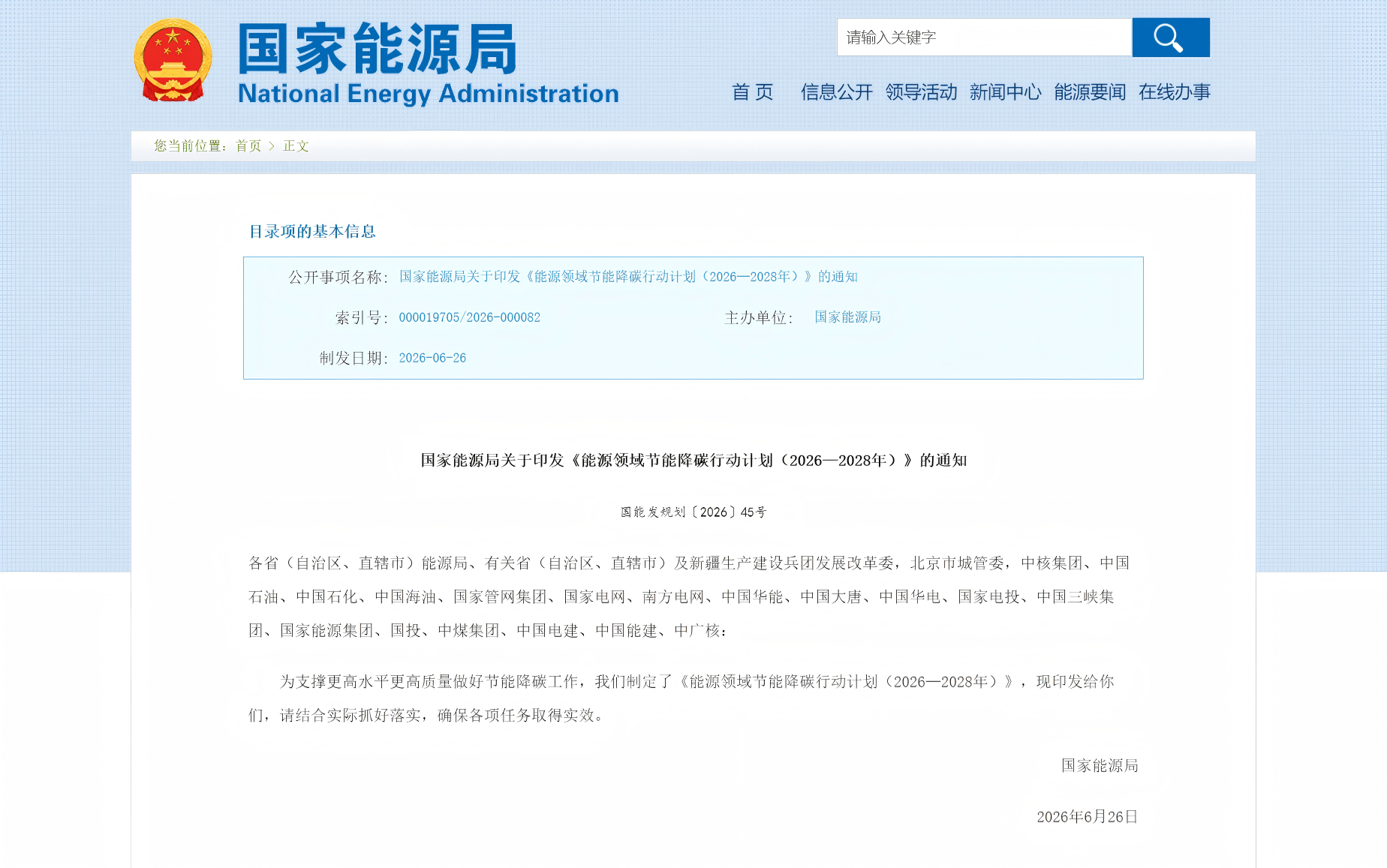Click the 主办单位 field label

click(x=759, y=317)
